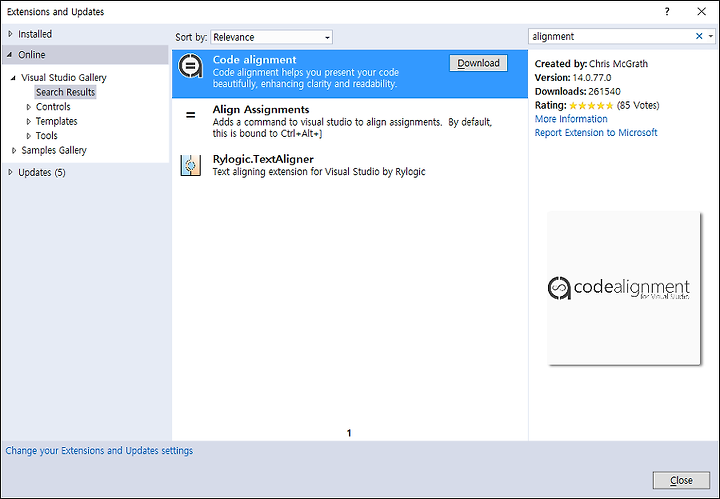
Task: Click the Downloads 261540 text
Action: 577,91
